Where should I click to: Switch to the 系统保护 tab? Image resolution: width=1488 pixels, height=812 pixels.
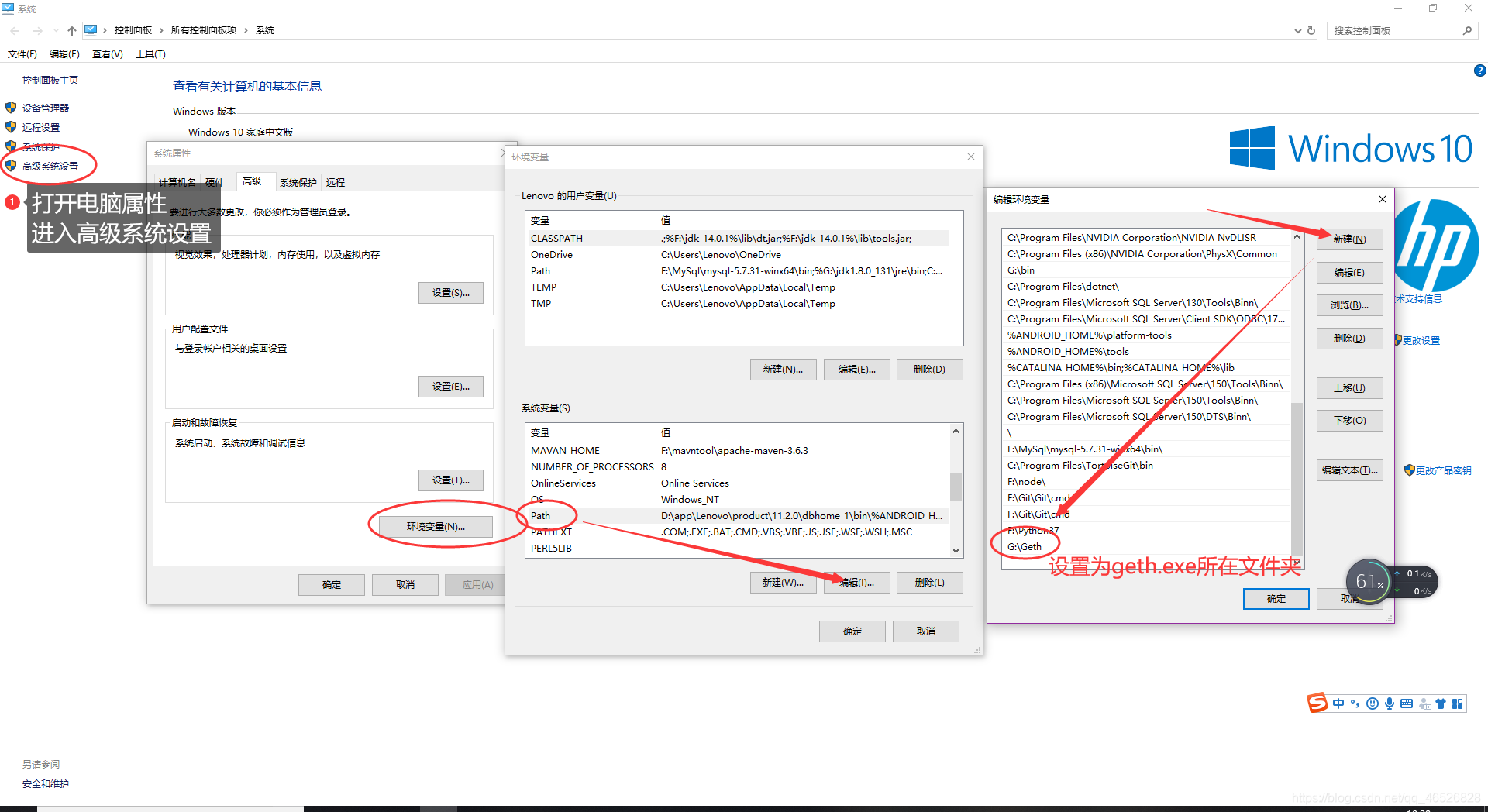pos(298,183)
